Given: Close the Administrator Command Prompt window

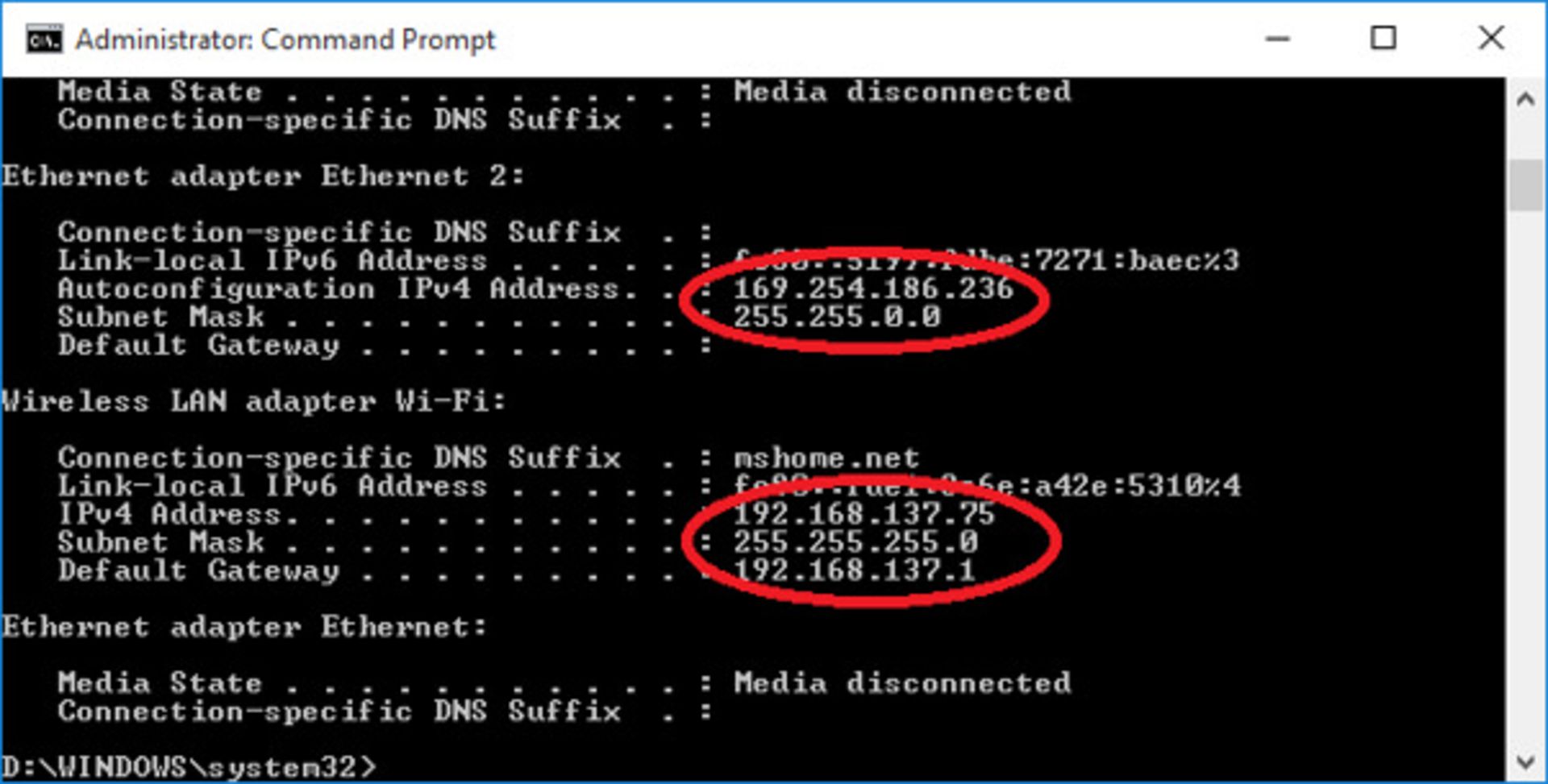Looking at the screenshot, I should 1491,39.
